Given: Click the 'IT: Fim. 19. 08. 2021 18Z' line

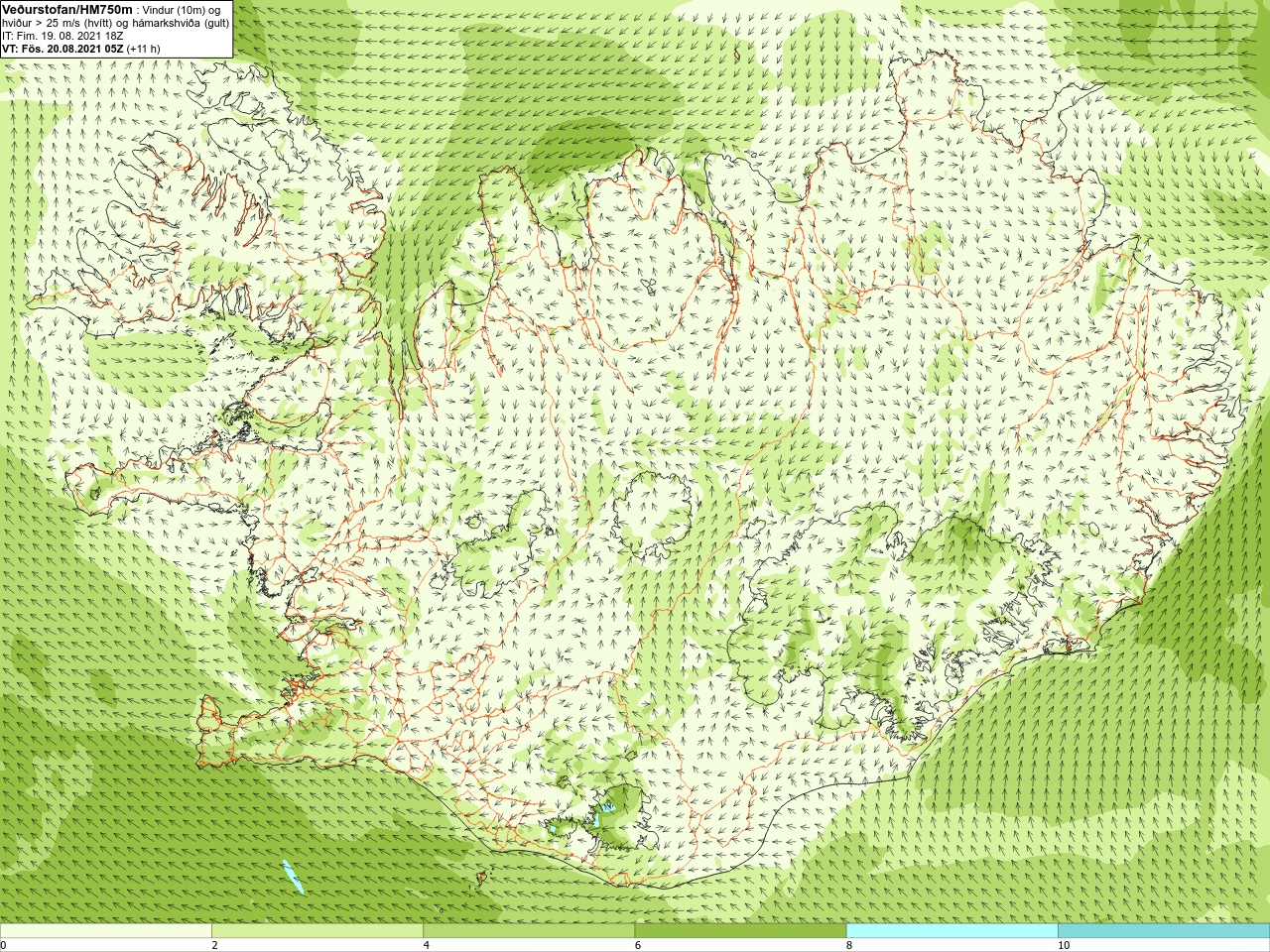Looking at the screenshot, I should coord(63,36).
